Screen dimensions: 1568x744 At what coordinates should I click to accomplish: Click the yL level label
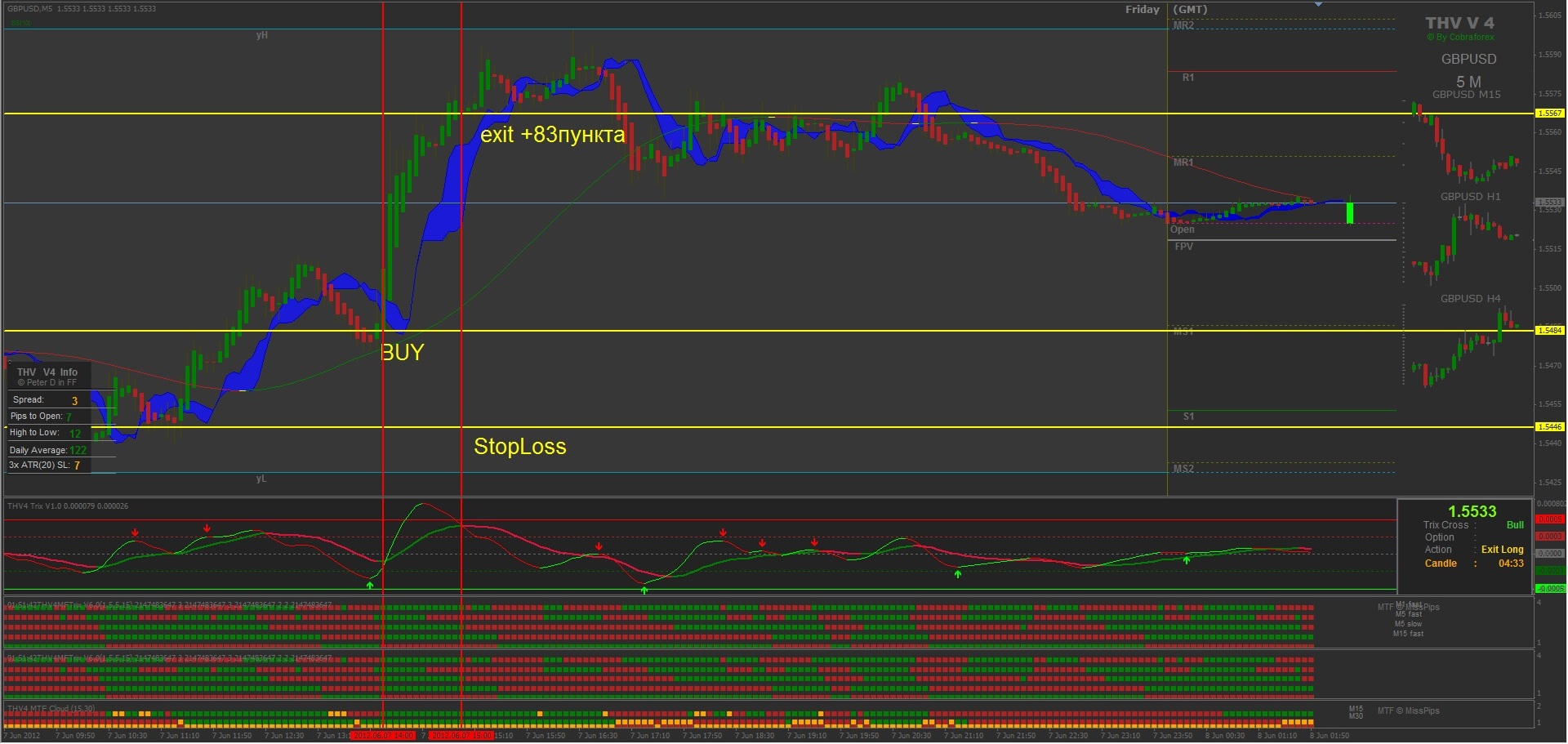click(261, 479)
